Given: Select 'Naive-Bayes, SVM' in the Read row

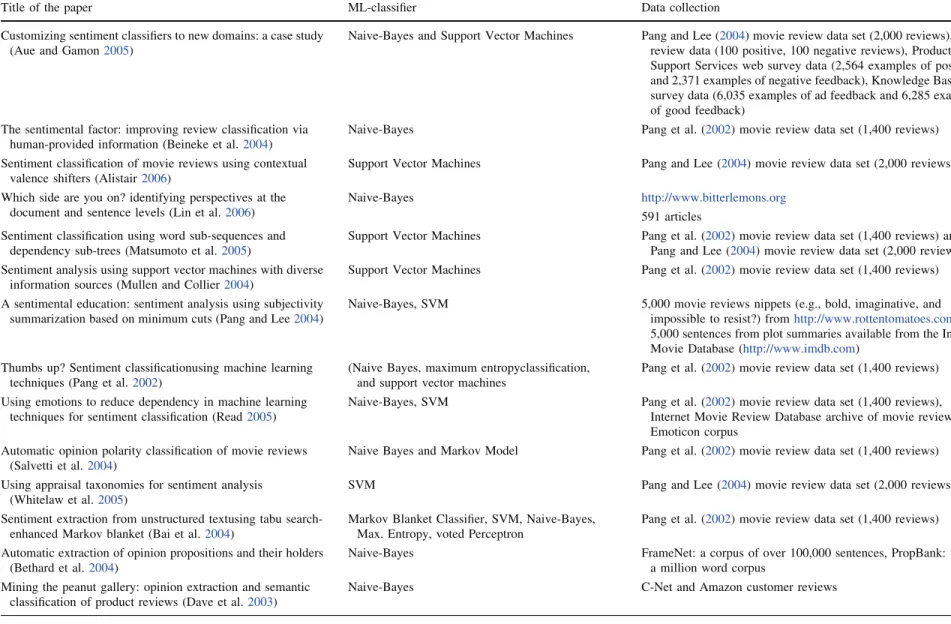Looking at the screenshot, I should point(398,402).
